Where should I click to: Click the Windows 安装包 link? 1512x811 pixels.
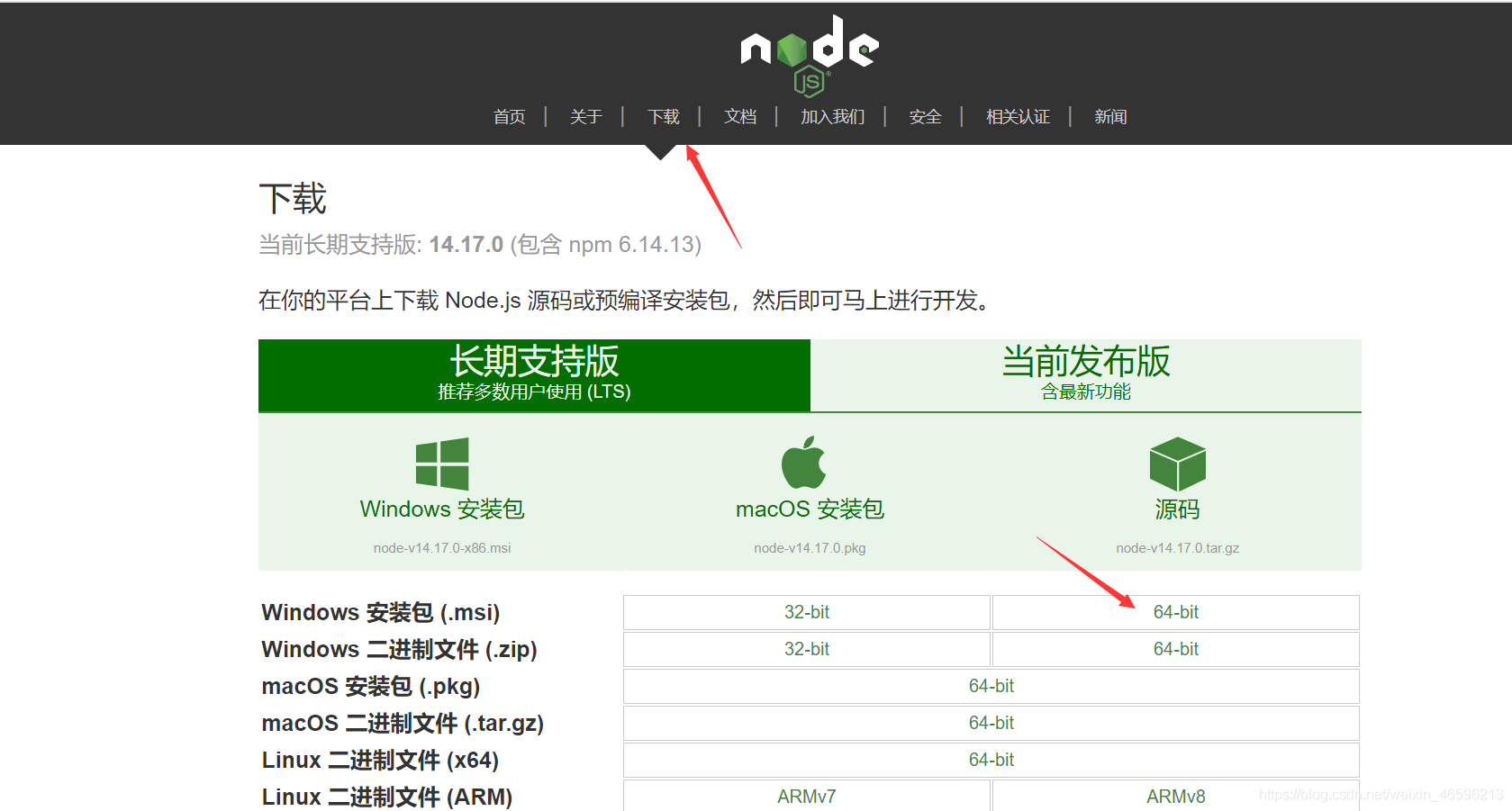point(442,509)
